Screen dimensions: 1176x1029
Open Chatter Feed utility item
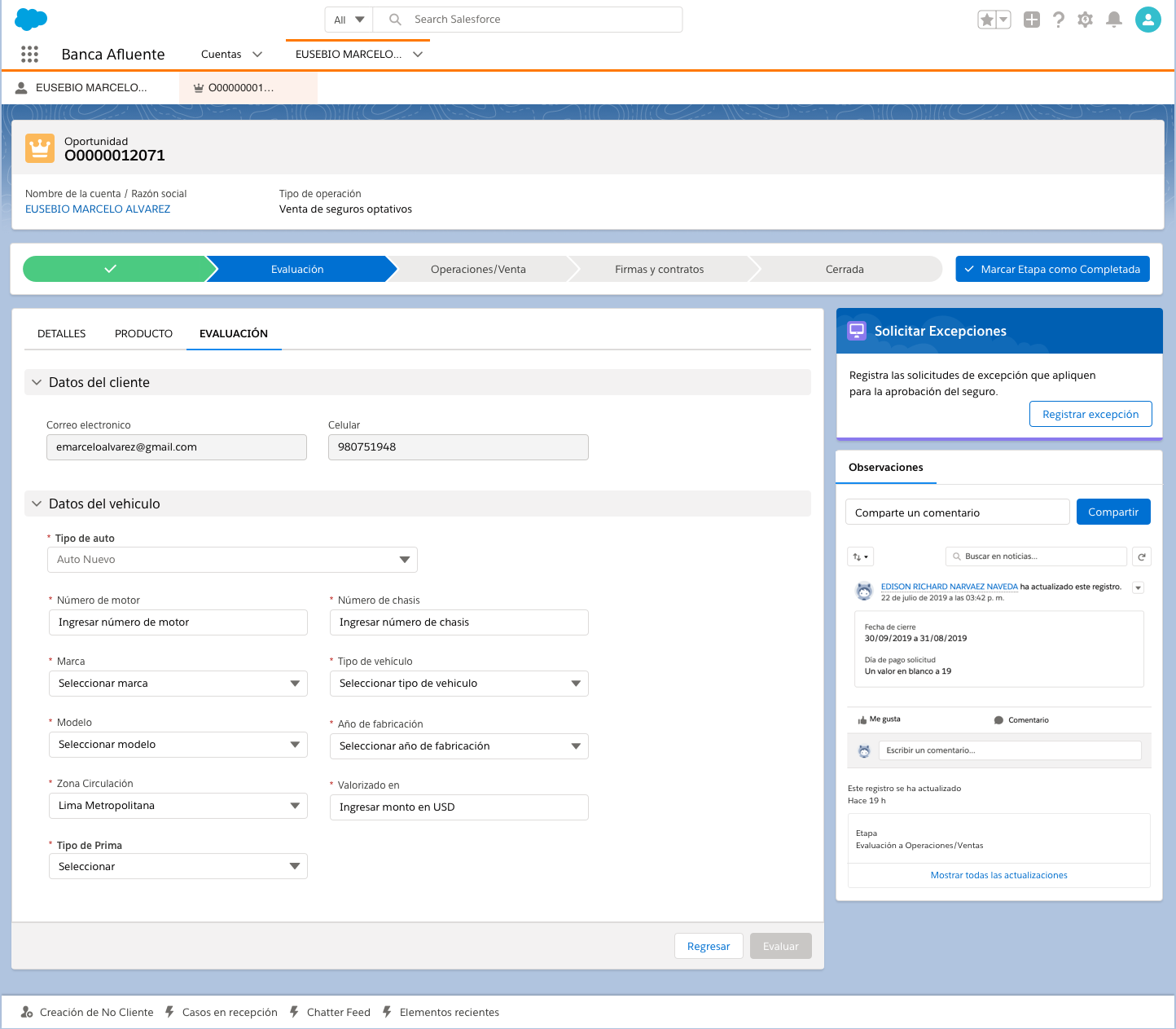330,1012
